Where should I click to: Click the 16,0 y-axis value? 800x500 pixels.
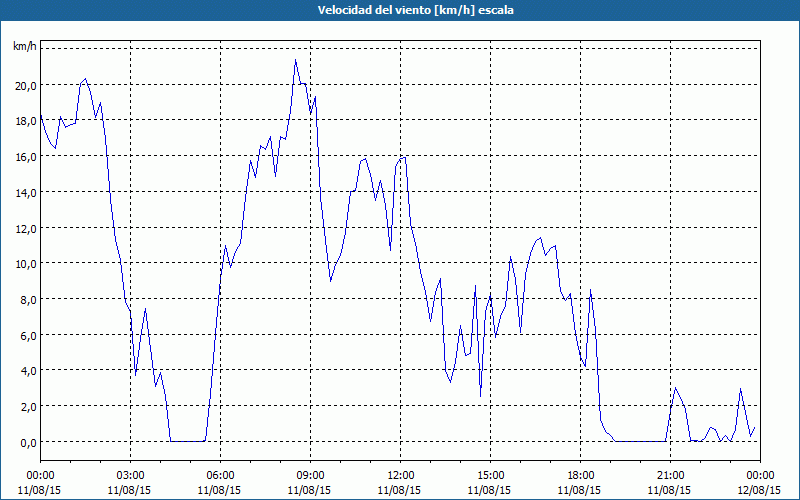(x=26, y=157)
